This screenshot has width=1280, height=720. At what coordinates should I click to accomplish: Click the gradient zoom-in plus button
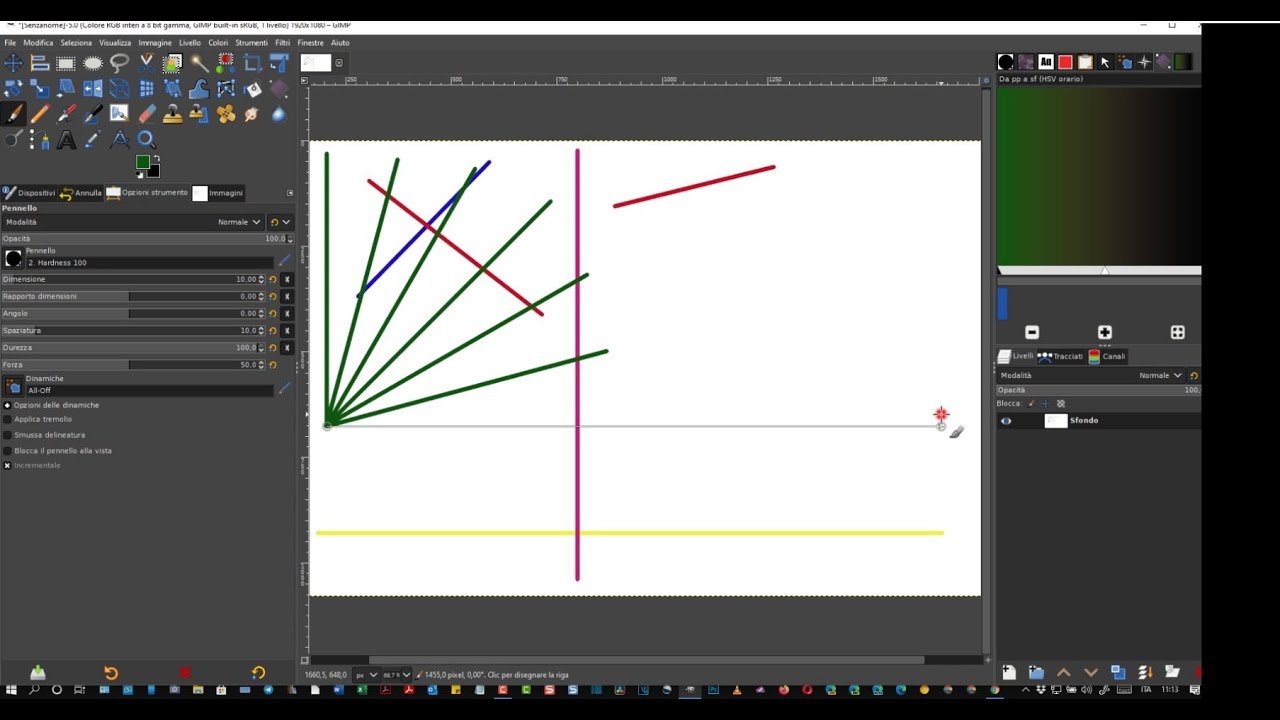[1105, 333]
